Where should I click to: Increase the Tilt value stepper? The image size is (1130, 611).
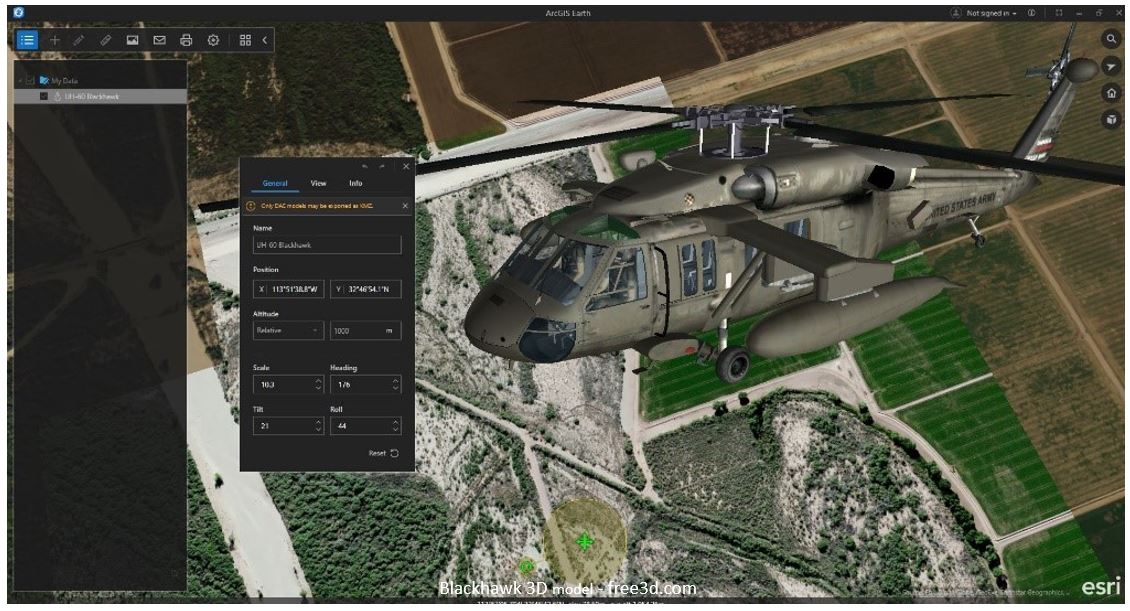point(319,422)
